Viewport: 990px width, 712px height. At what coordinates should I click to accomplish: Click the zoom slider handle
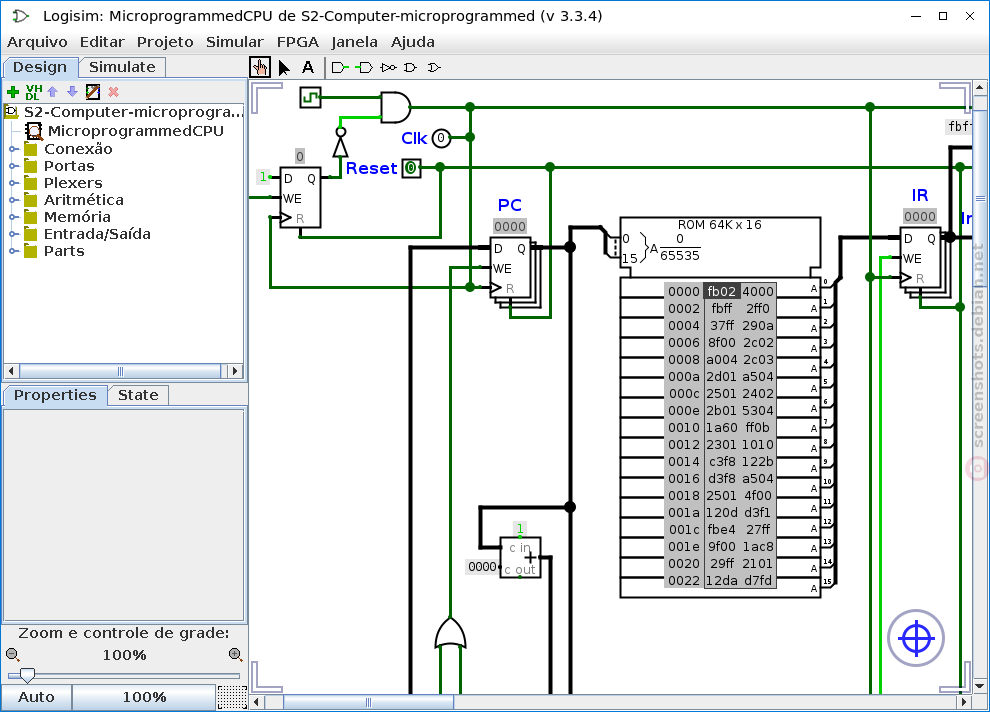point(27,675)
